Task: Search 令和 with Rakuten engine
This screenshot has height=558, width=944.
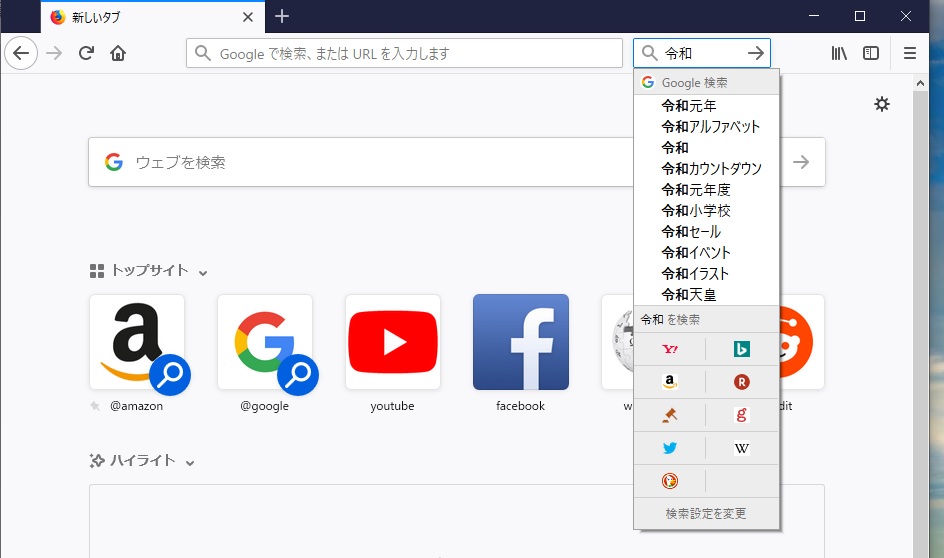Action: pos(742,382)
